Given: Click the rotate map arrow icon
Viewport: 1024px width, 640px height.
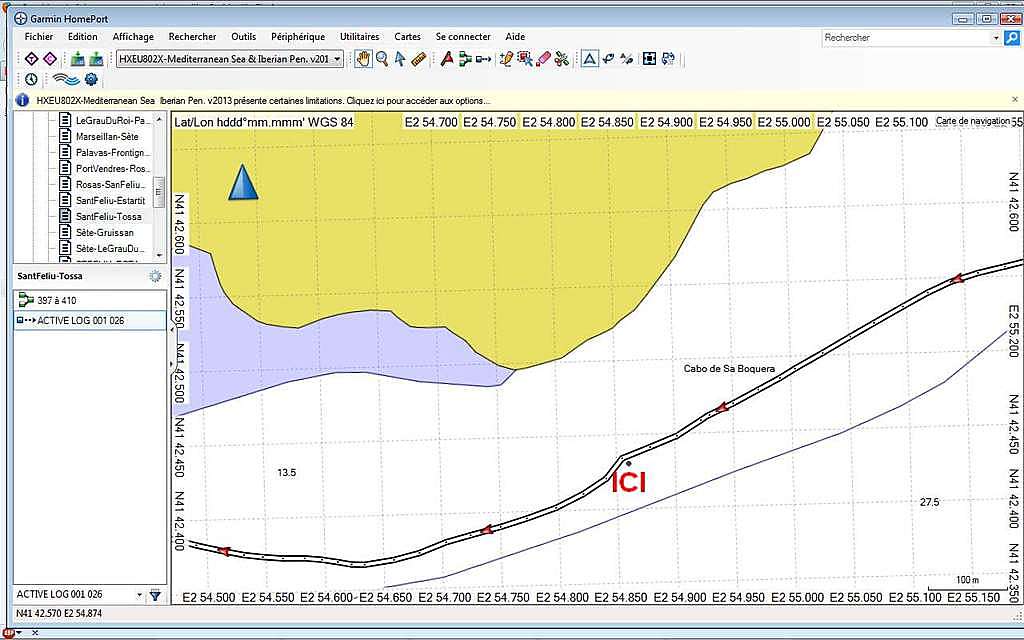Looking at the screenshot, I should coord(609,59).
